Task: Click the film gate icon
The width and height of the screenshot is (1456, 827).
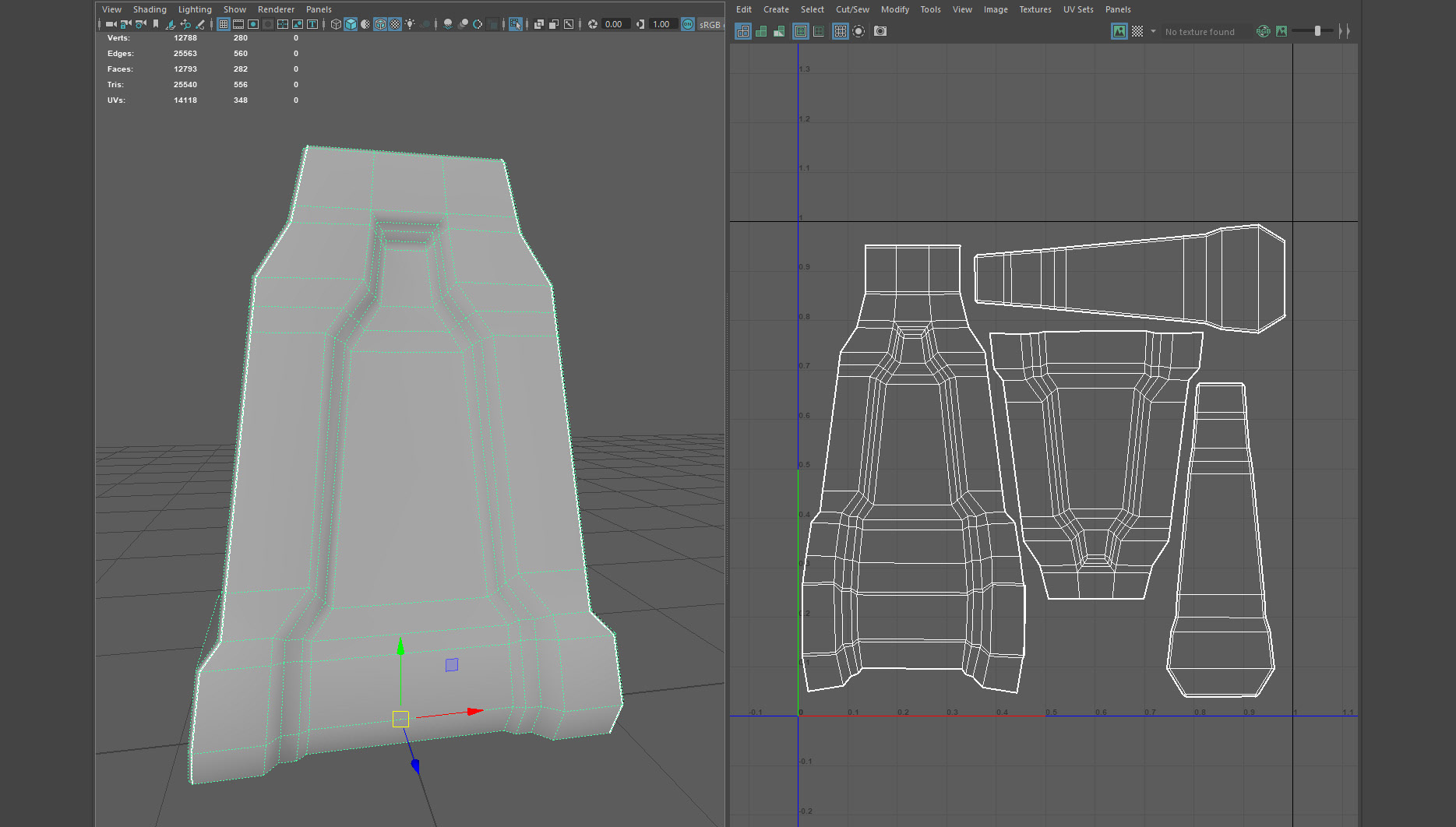Action: tap(238, 24)
